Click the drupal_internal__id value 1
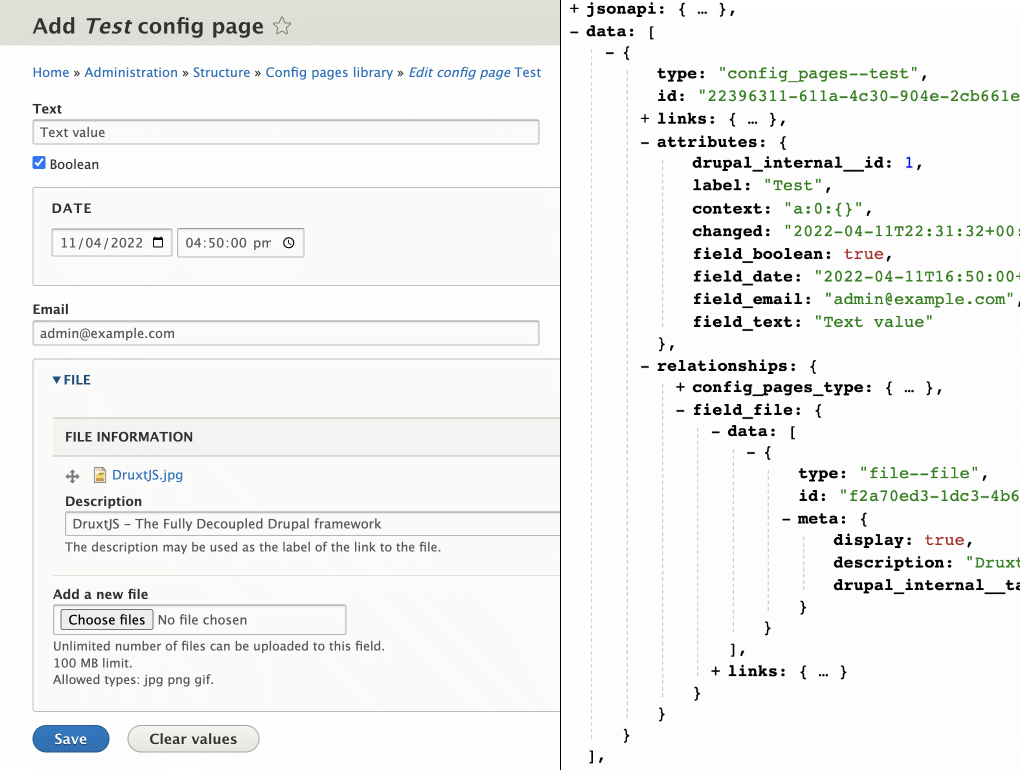 [909, 163]
